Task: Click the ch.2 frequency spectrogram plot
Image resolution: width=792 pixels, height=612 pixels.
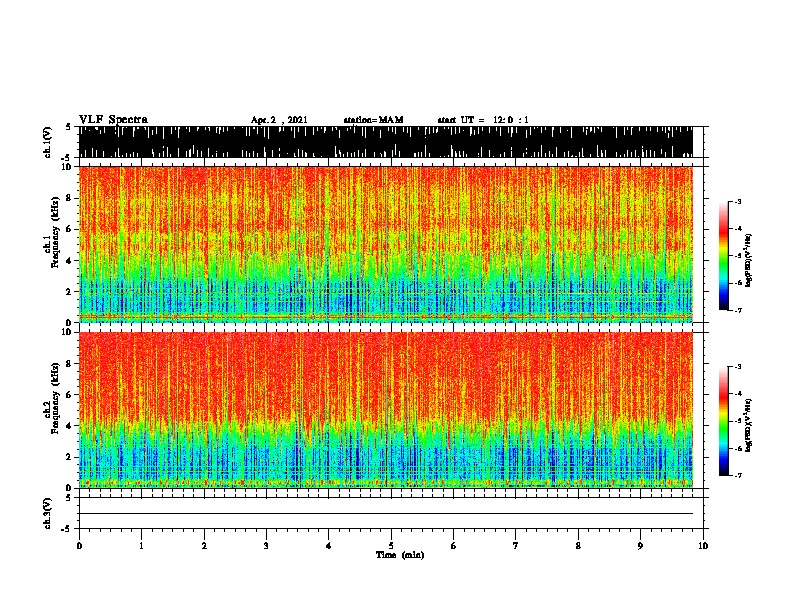Action: click(386, 410)
